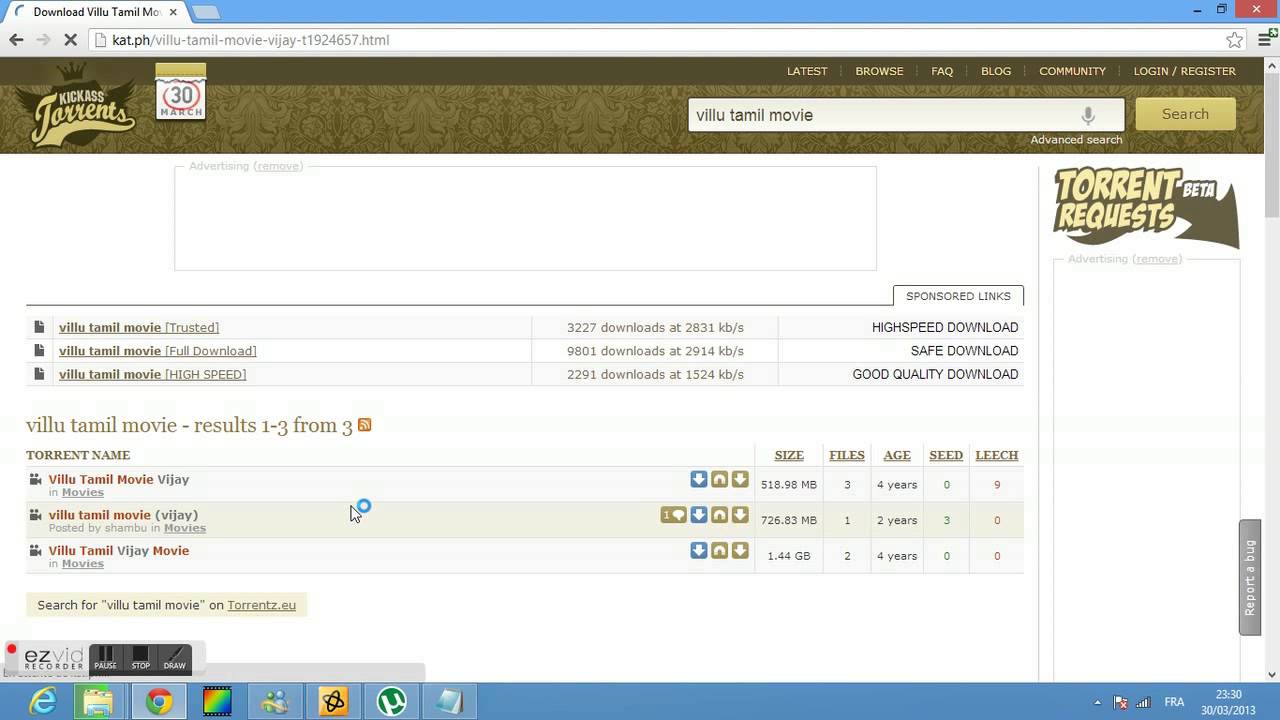The image size is (1280, 720).
Task: Click the remove link in the center Advertising box
Action: point(279,166)
